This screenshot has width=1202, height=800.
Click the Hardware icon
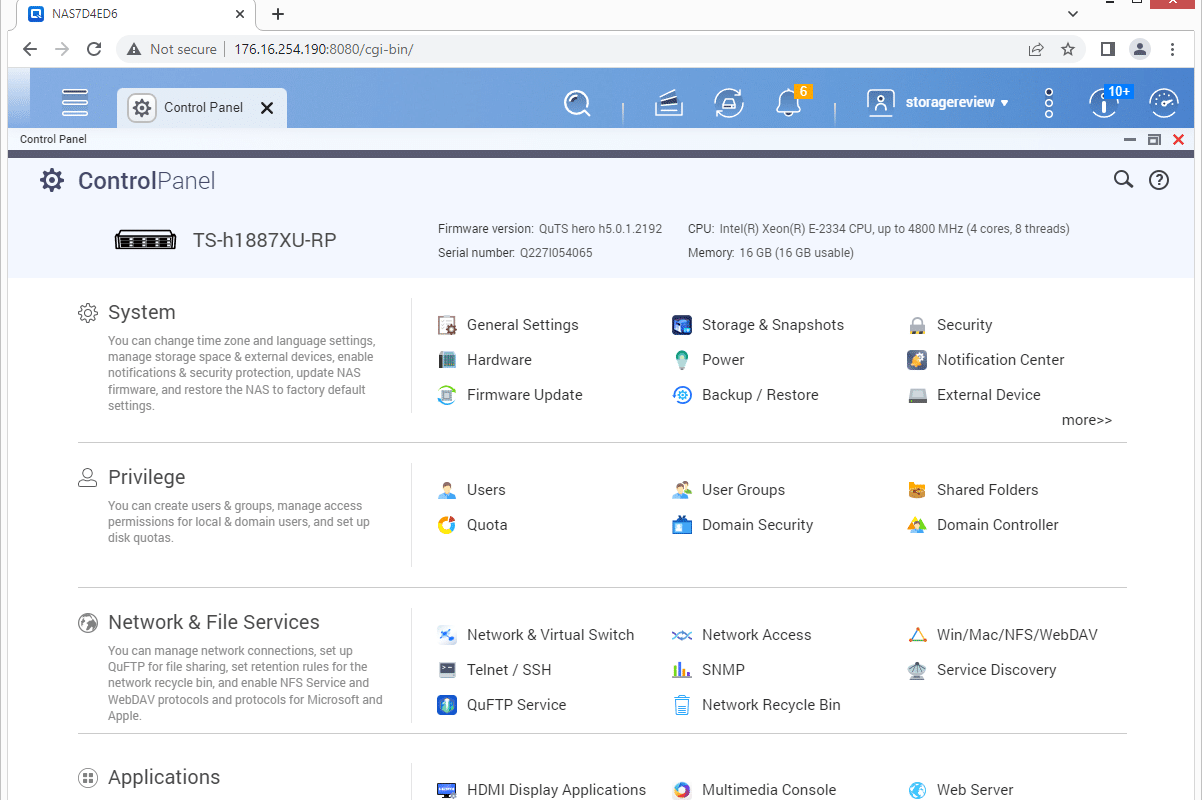coord(448,360)
